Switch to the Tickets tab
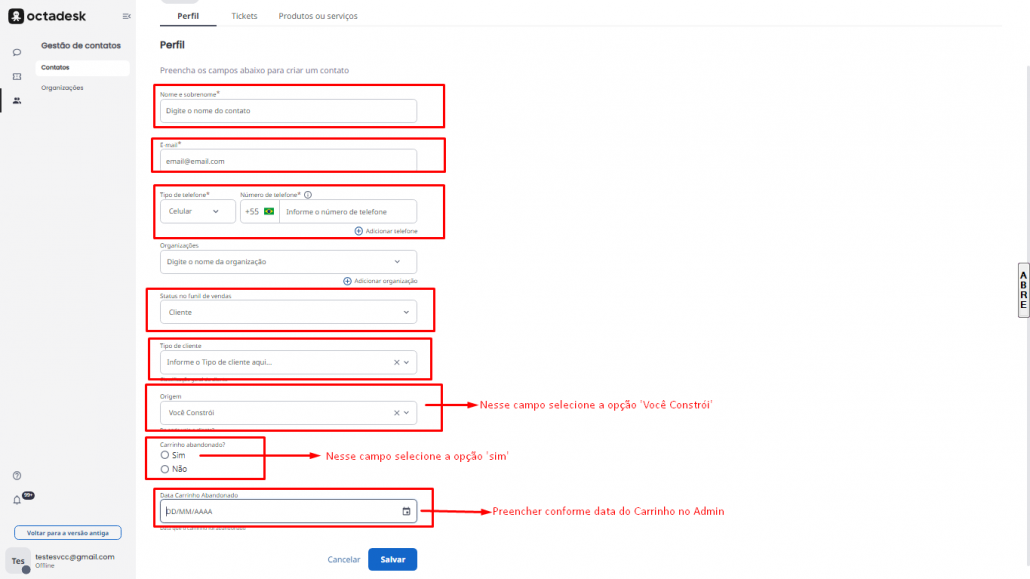The width and height of the screenshot is (1030, 579). [x=244, y=16]
